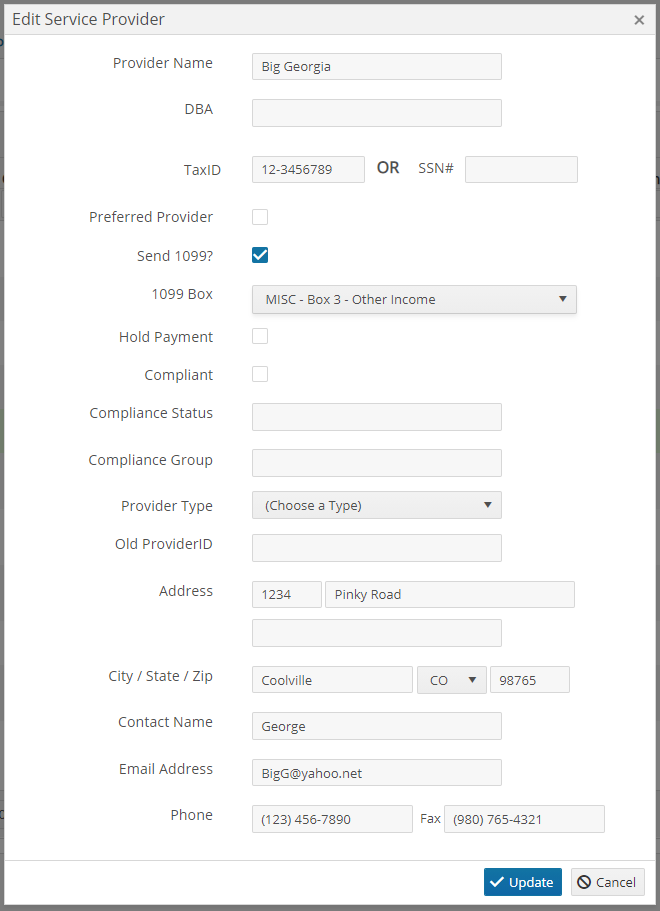Screen dimensions: 660x911
Task: Open the Provider Type dropdown
Action: [376, 505]
